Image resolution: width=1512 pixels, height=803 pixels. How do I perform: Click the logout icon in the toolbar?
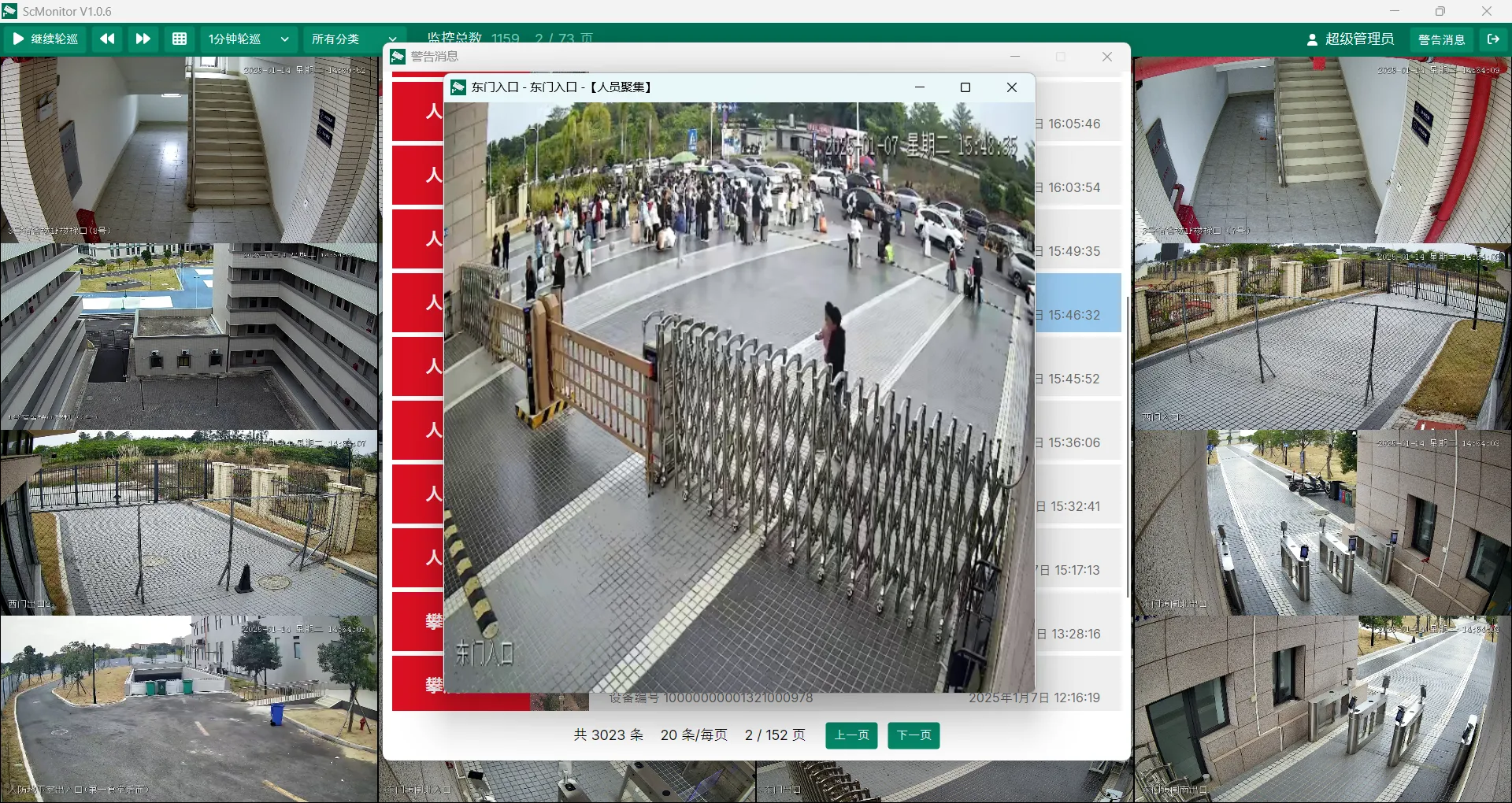pos(1493,39)
